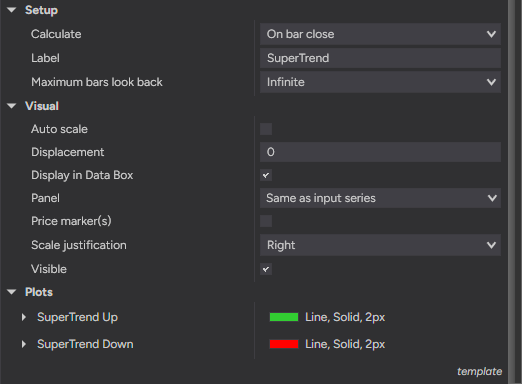Click the Scale justification label
522x384 pixels.
(x=79, y=245)
